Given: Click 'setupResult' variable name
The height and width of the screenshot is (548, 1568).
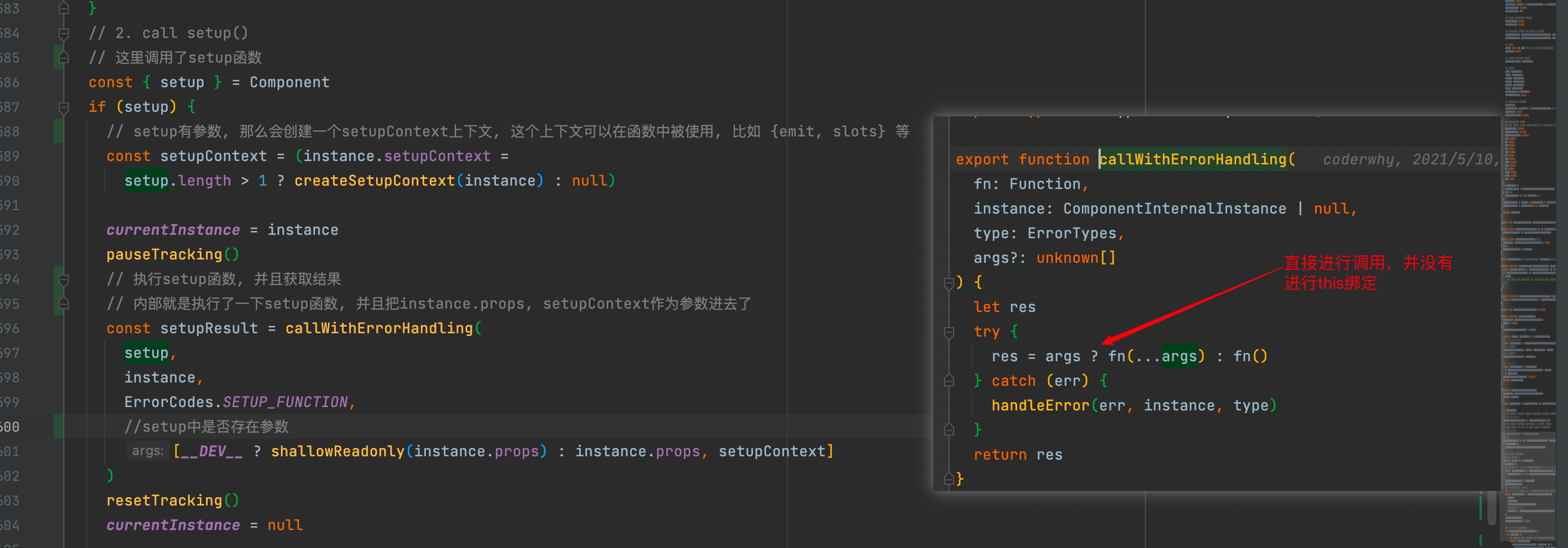Looking at the screenshot, I should [x=209, y=328].
